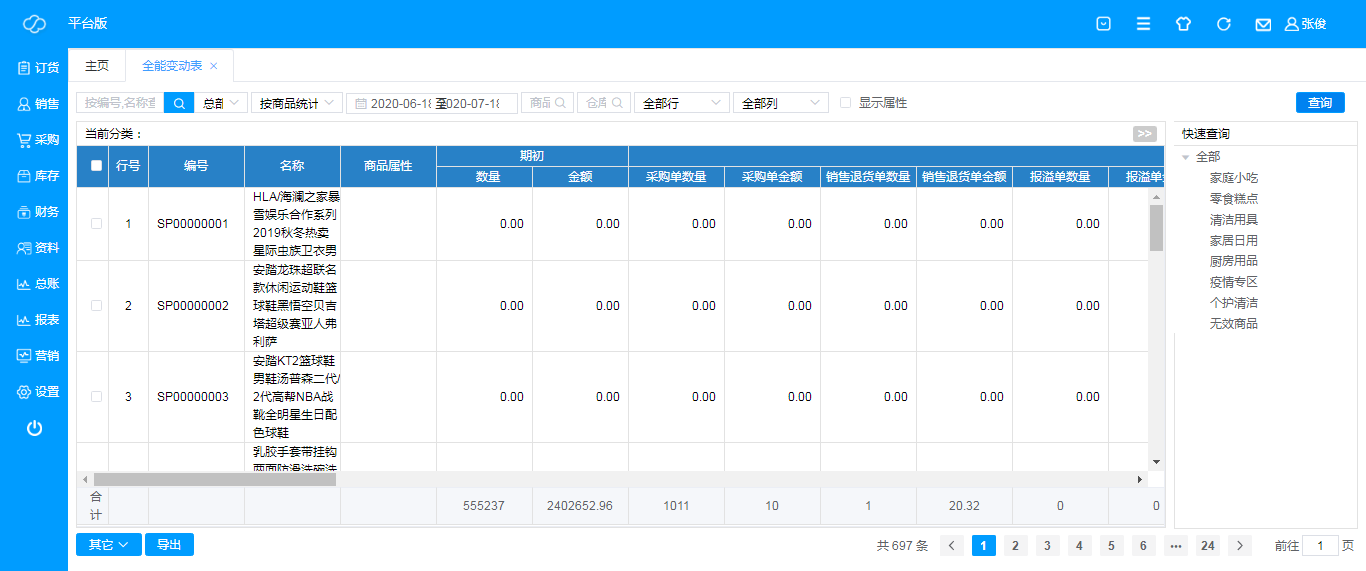This screenshot has height=571, width=1366.
Task: Switch to the 主页 tab
Action: (97, 66)
